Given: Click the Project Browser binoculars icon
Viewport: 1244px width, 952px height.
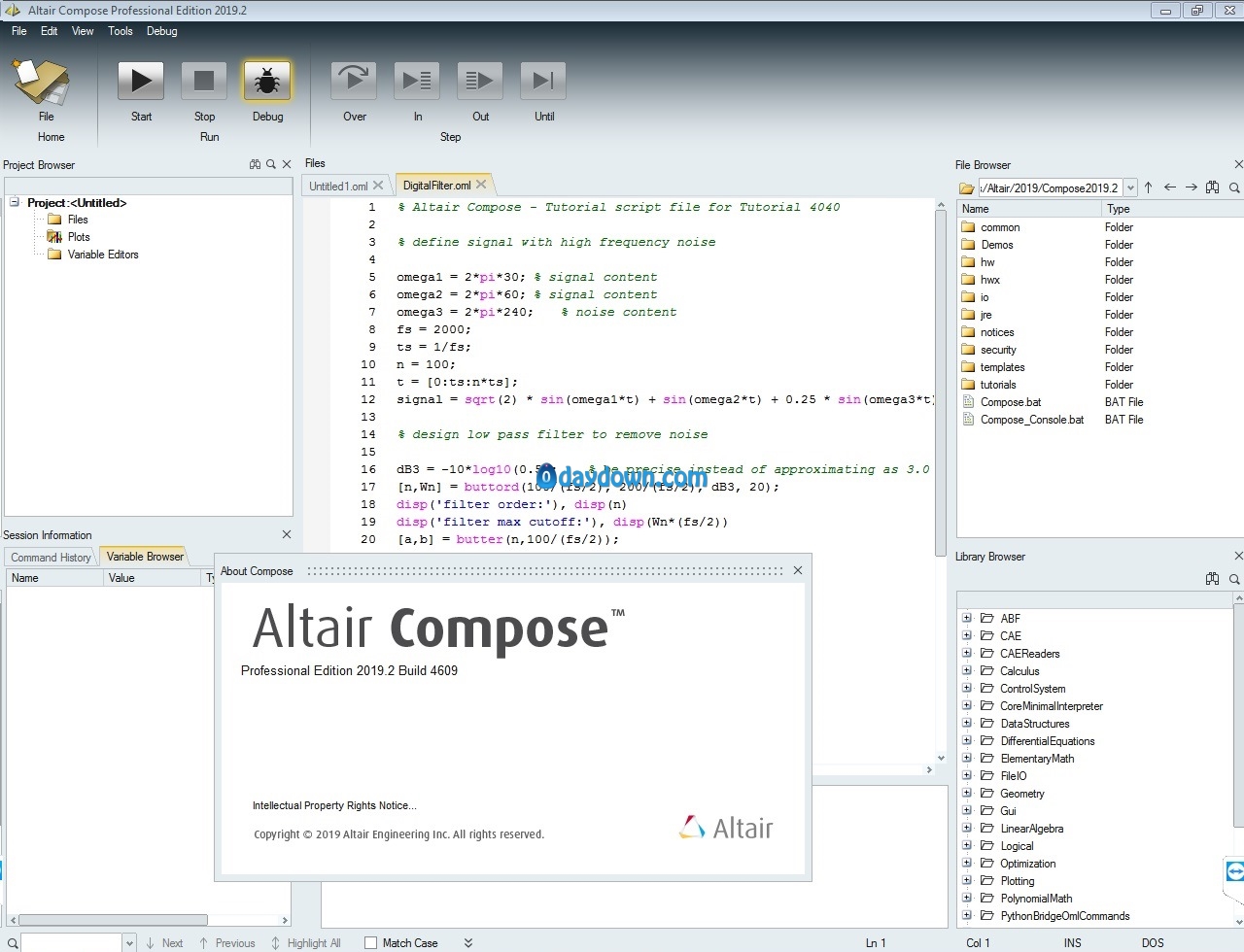Looking at the screenshot, I should (255, 165).
